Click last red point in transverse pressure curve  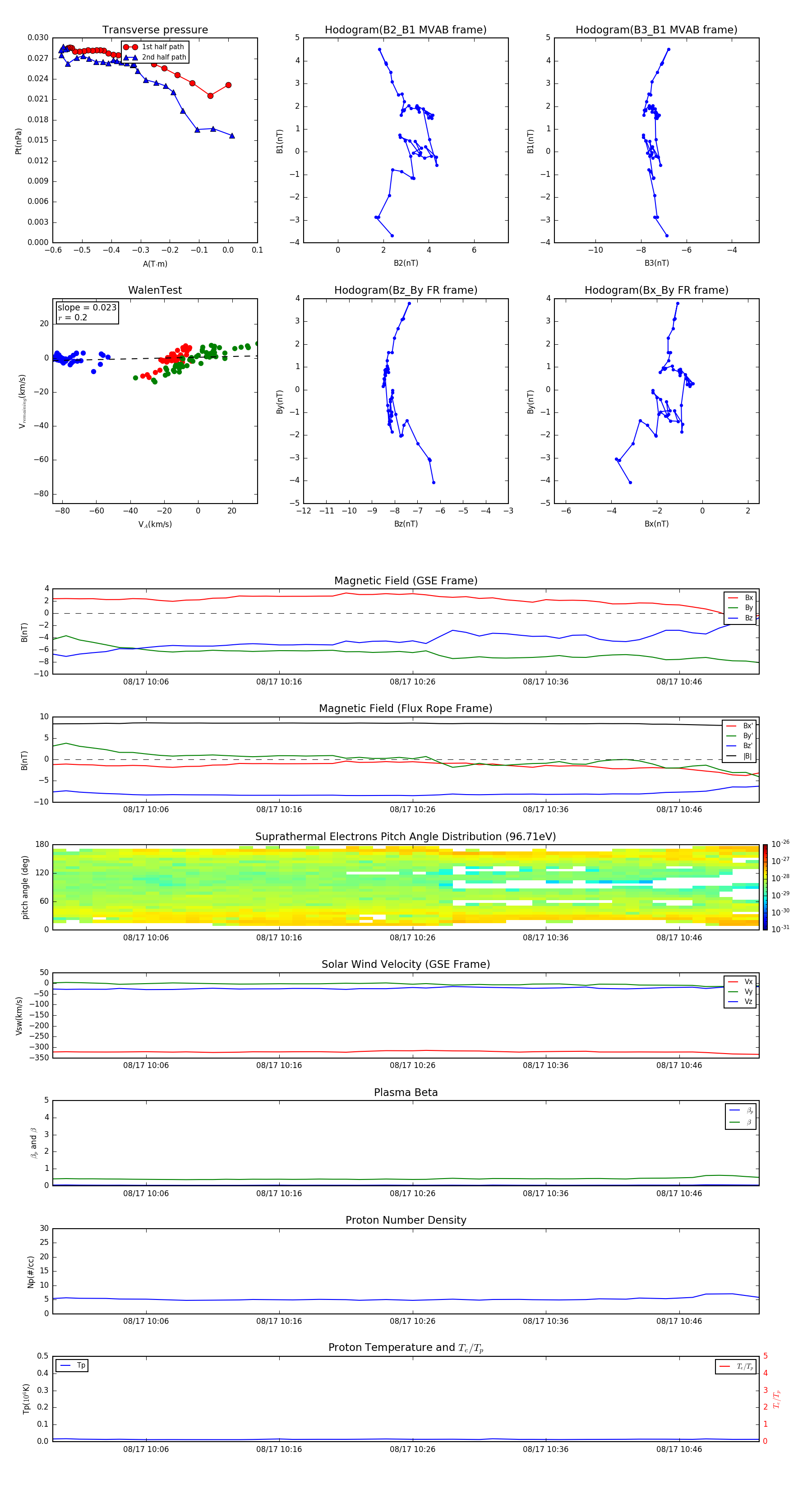tap(228, 85)
